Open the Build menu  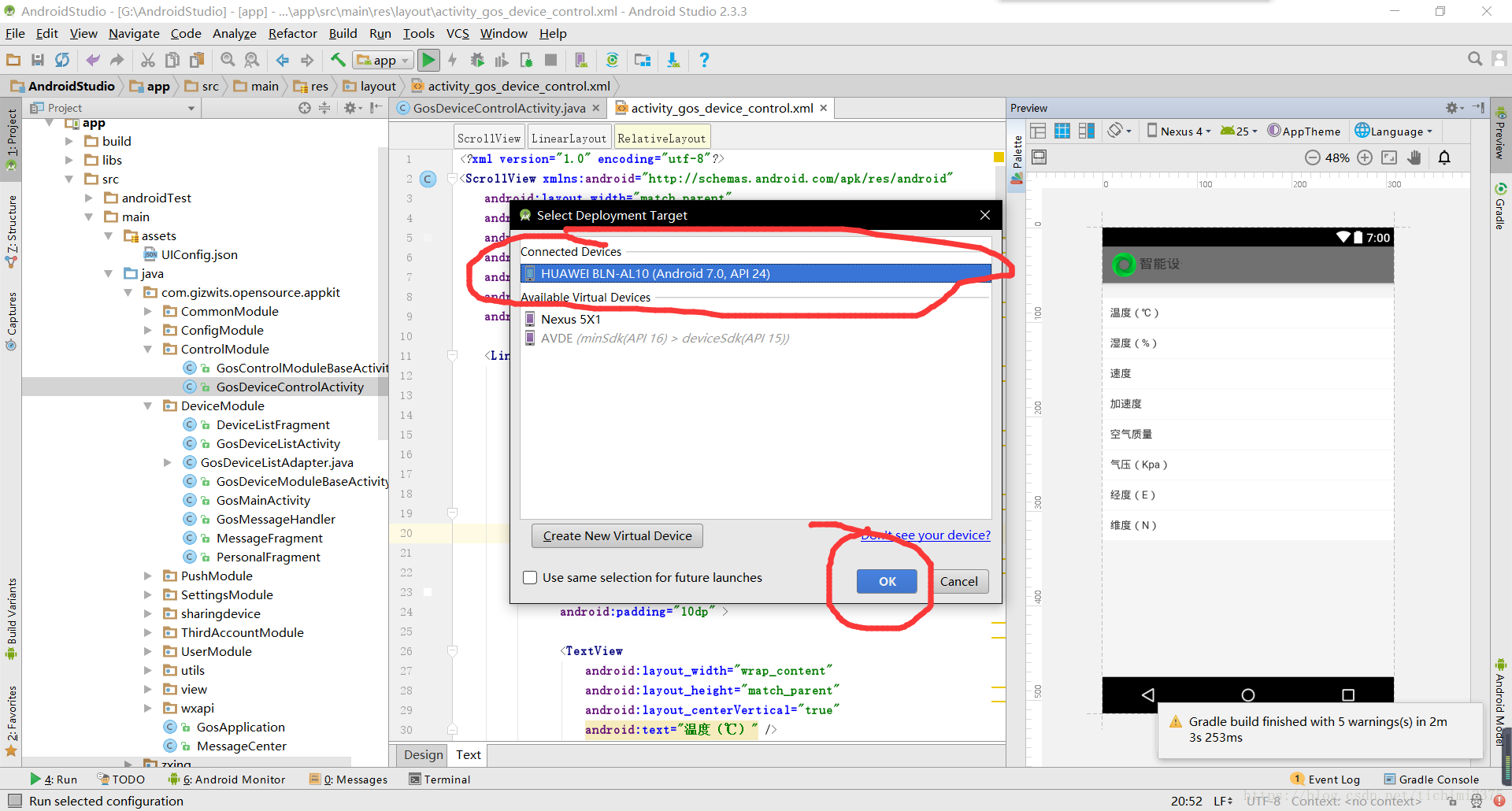coord(343,33)
